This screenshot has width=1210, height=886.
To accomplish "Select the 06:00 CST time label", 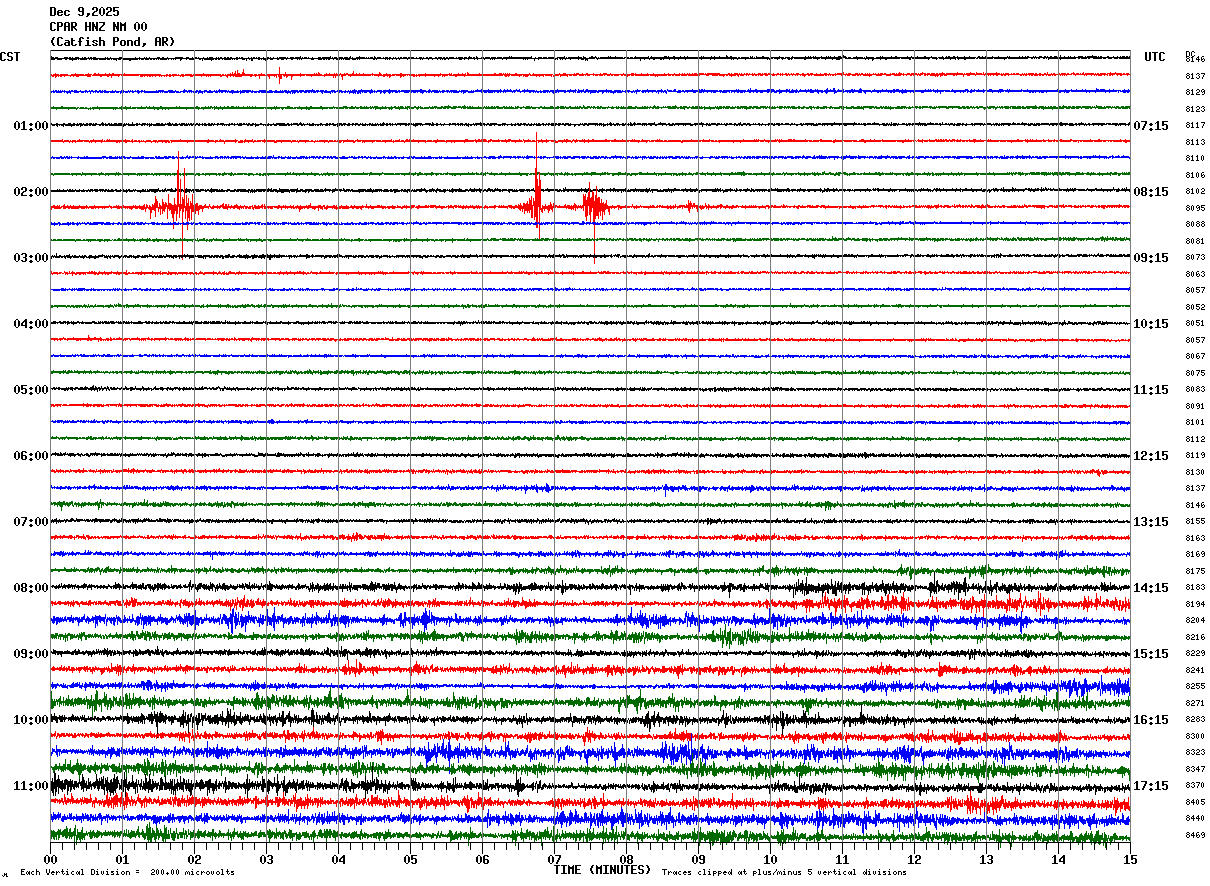I will pyautogui.click(x=31, y=456).
